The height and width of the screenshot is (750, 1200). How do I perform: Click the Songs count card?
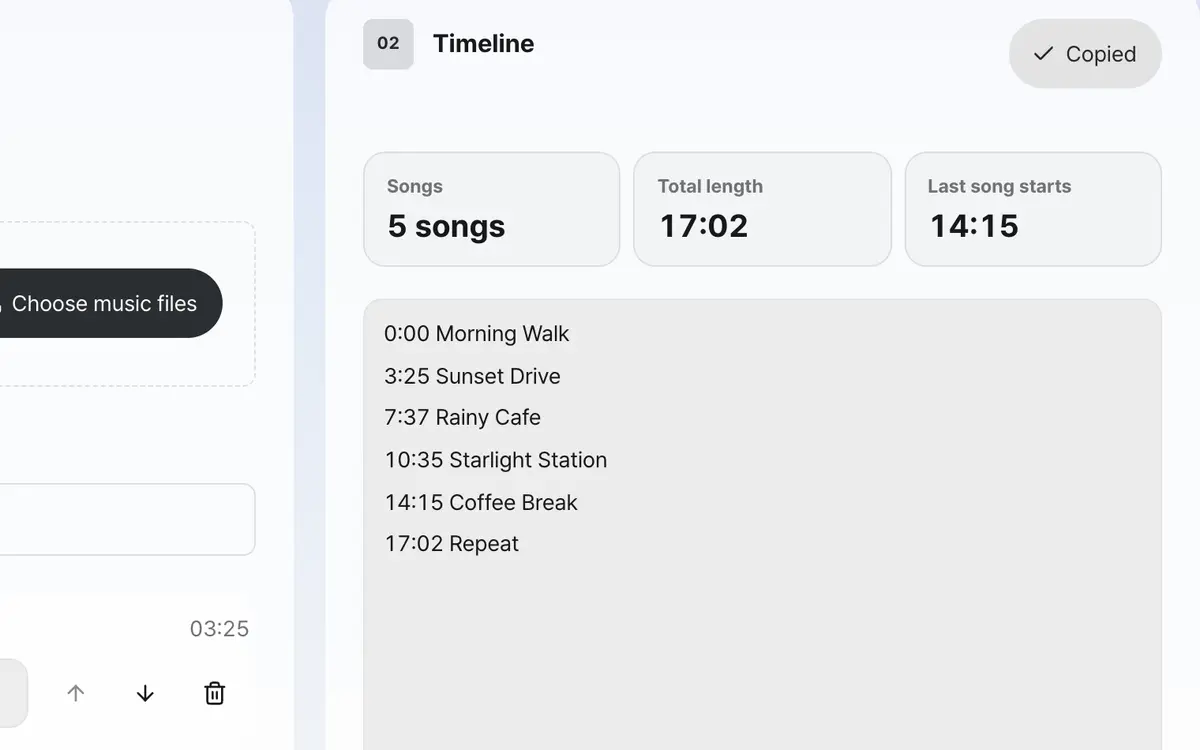tap(491, 209)
